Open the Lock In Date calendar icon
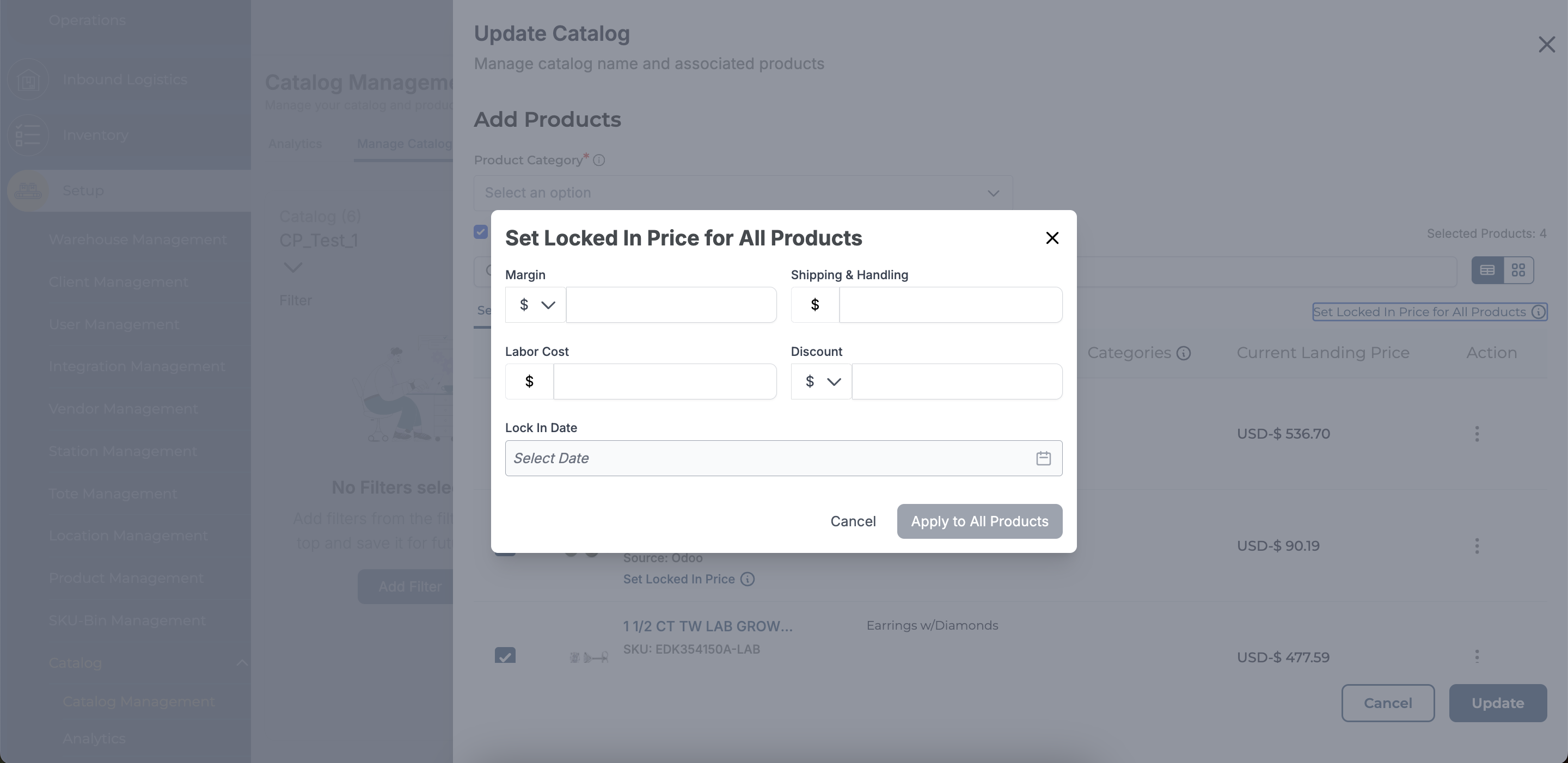 1043,458
